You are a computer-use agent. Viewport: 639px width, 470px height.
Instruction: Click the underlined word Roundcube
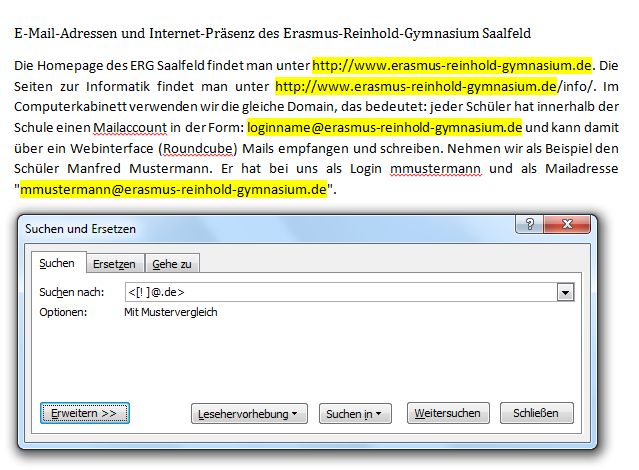tap(197, 148)
